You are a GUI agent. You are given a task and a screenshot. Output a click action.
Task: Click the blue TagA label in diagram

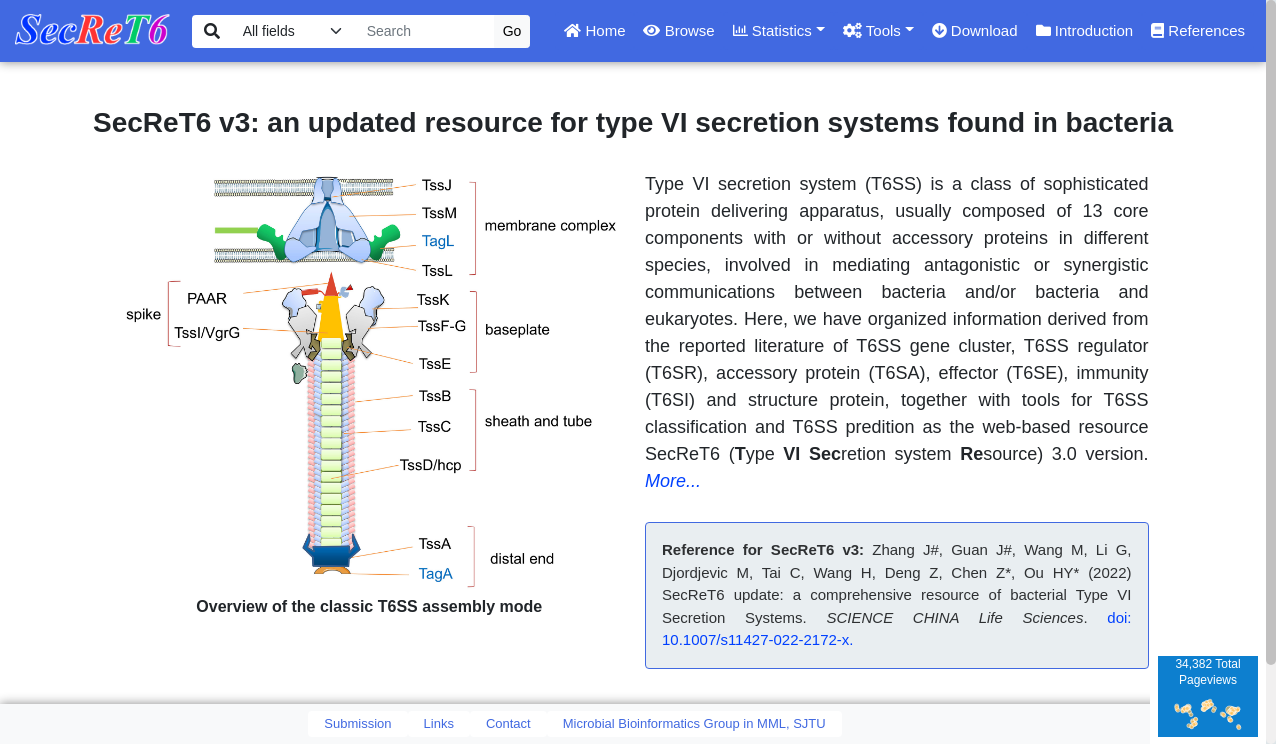point(435,574)
